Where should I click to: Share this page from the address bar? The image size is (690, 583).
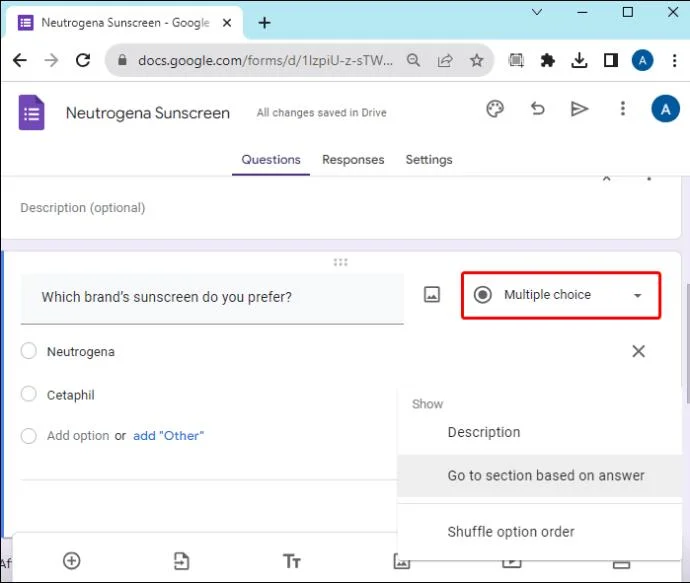445,60
